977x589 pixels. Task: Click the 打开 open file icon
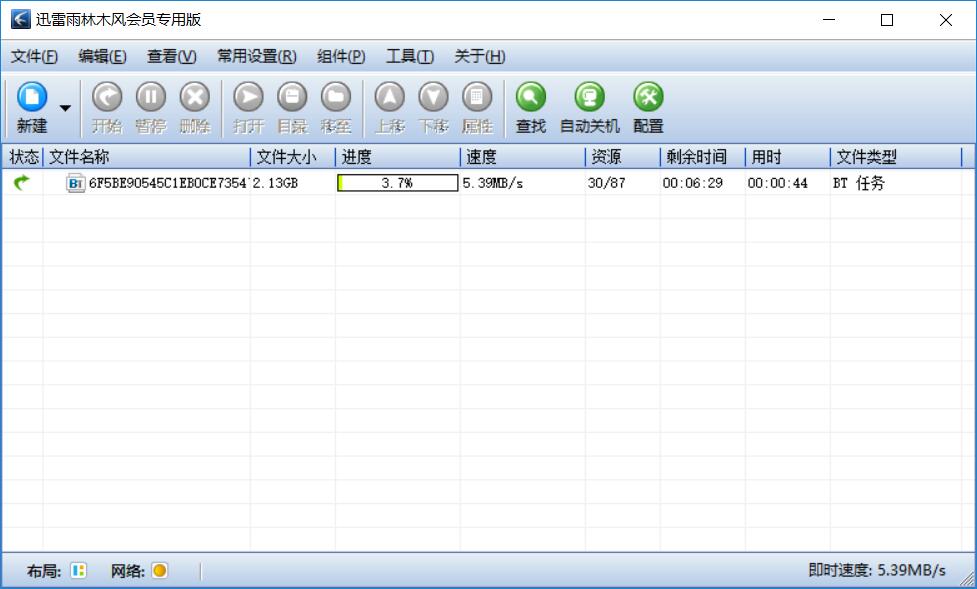[x=249, y=97]
